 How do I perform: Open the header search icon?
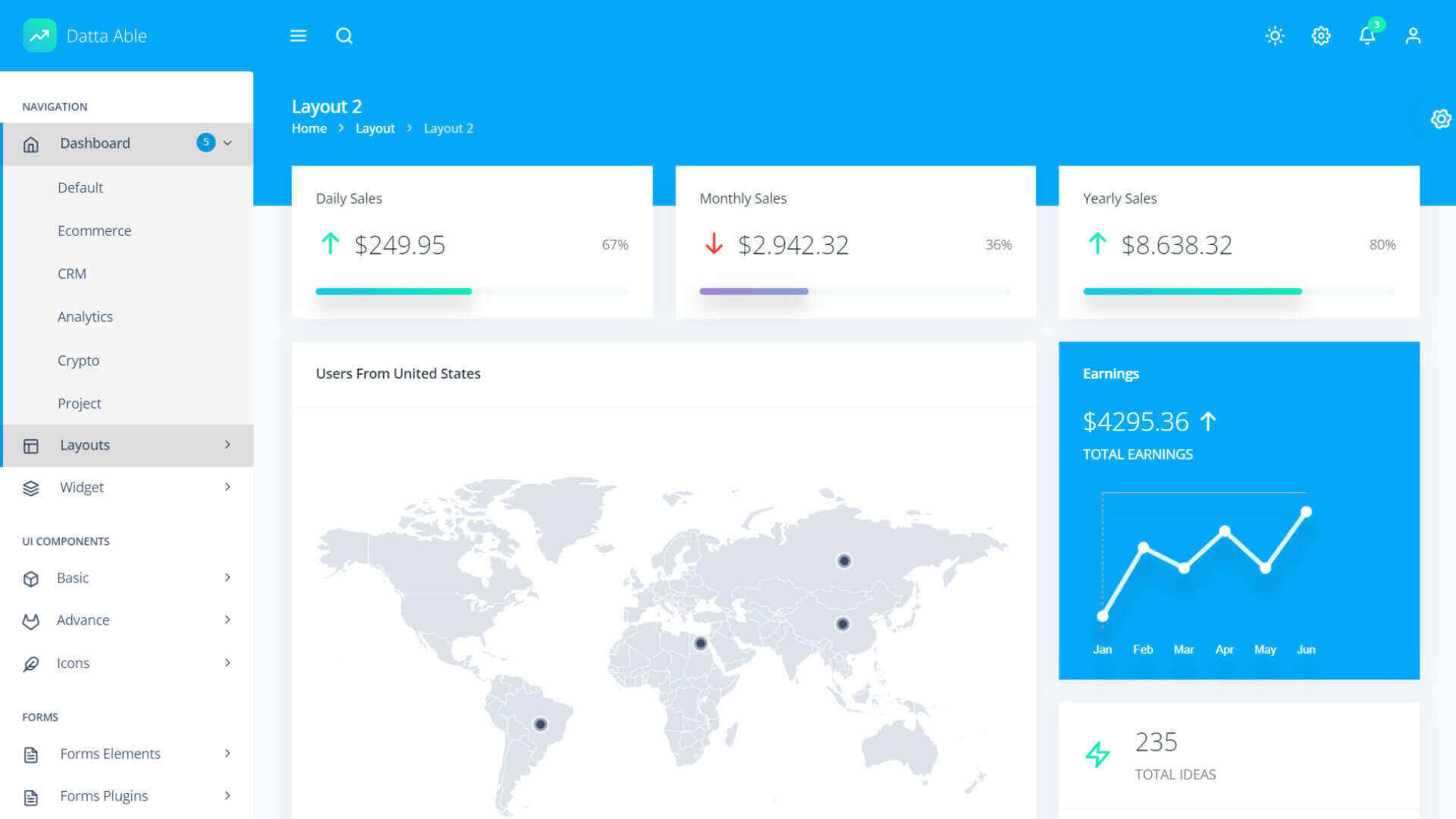[344, 36]
